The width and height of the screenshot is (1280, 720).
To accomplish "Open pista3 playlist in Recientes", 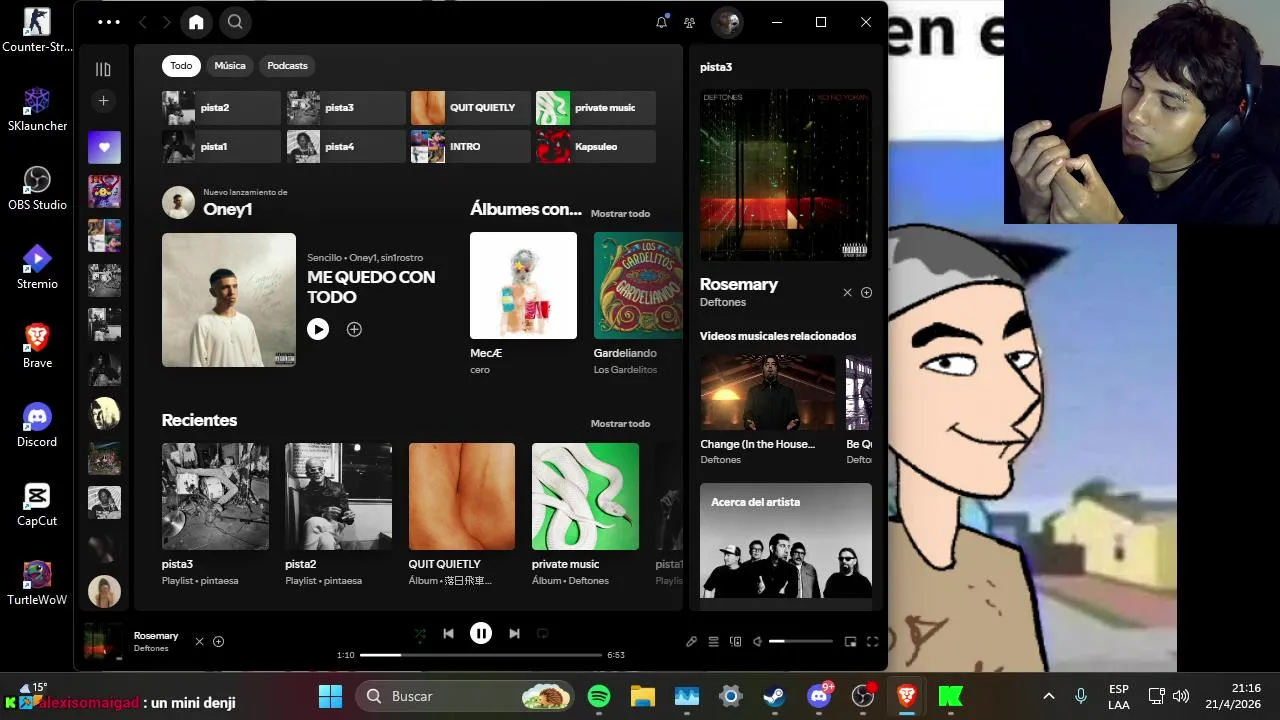I will 215,515.
